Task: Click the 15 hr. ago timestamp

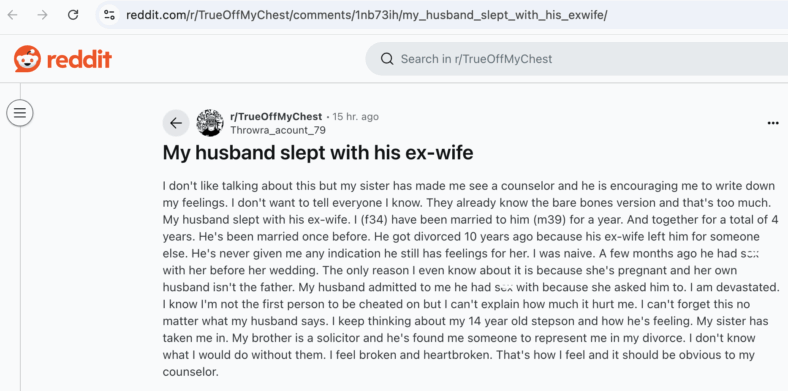Action: [355, 117]
